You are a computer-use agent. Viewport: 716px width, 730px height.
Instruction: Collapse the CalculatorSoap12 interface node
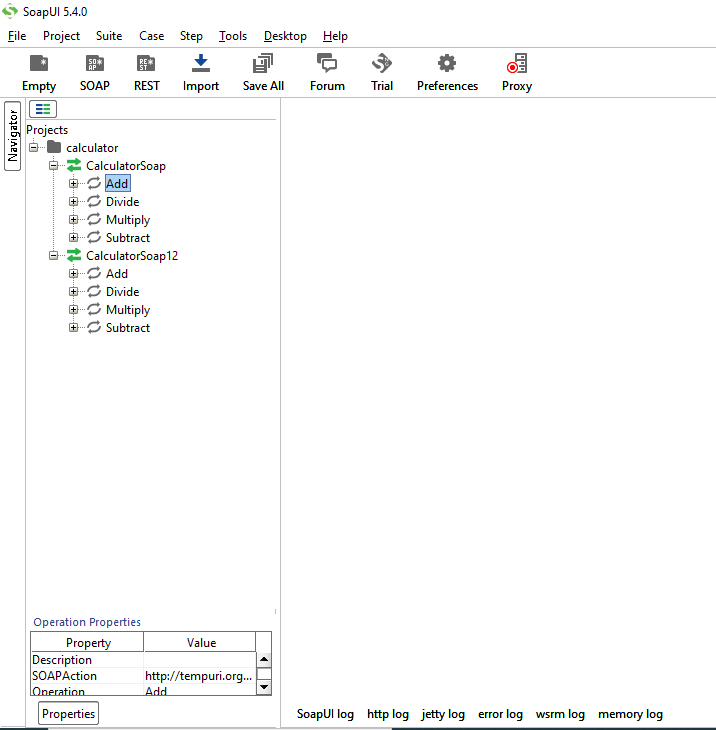(54, 256)
